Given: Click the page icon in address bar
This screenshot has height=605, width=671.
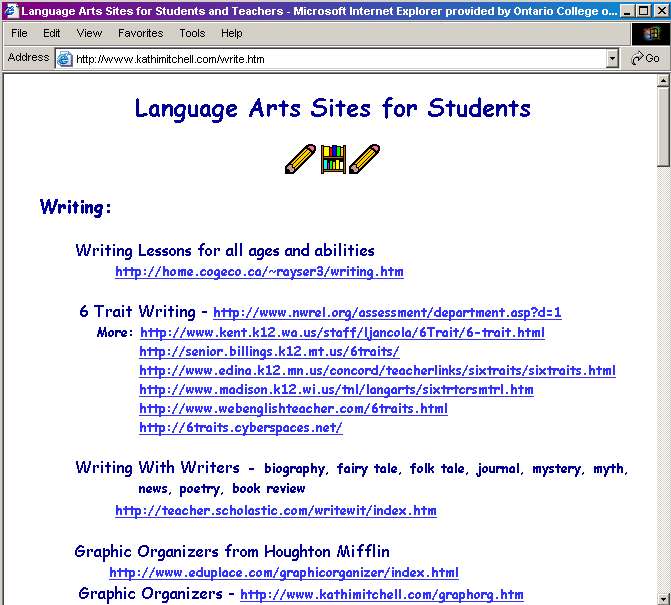Looking at the screenshot, I should coord(65,59).
